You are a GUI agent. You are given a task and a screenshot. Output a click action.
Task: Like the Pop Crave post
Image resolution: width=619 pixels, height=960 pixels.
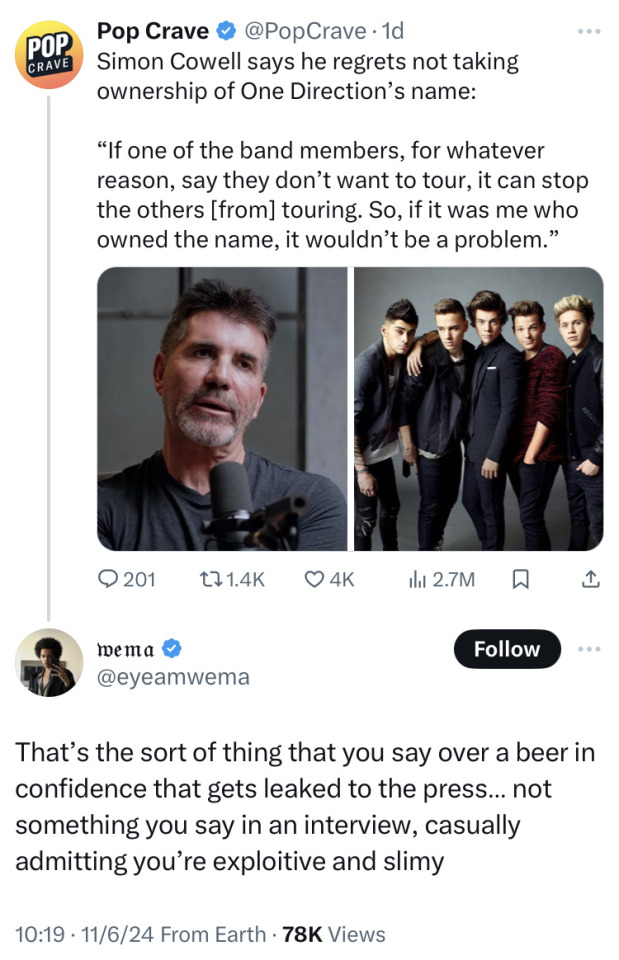pos(316,579)
